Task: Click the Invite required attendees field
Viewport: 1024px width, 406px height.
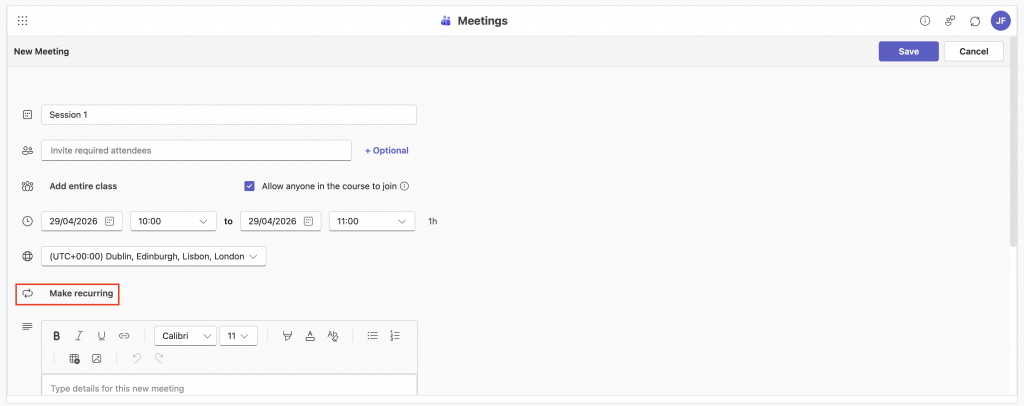Action: click(x=196, y=151)
